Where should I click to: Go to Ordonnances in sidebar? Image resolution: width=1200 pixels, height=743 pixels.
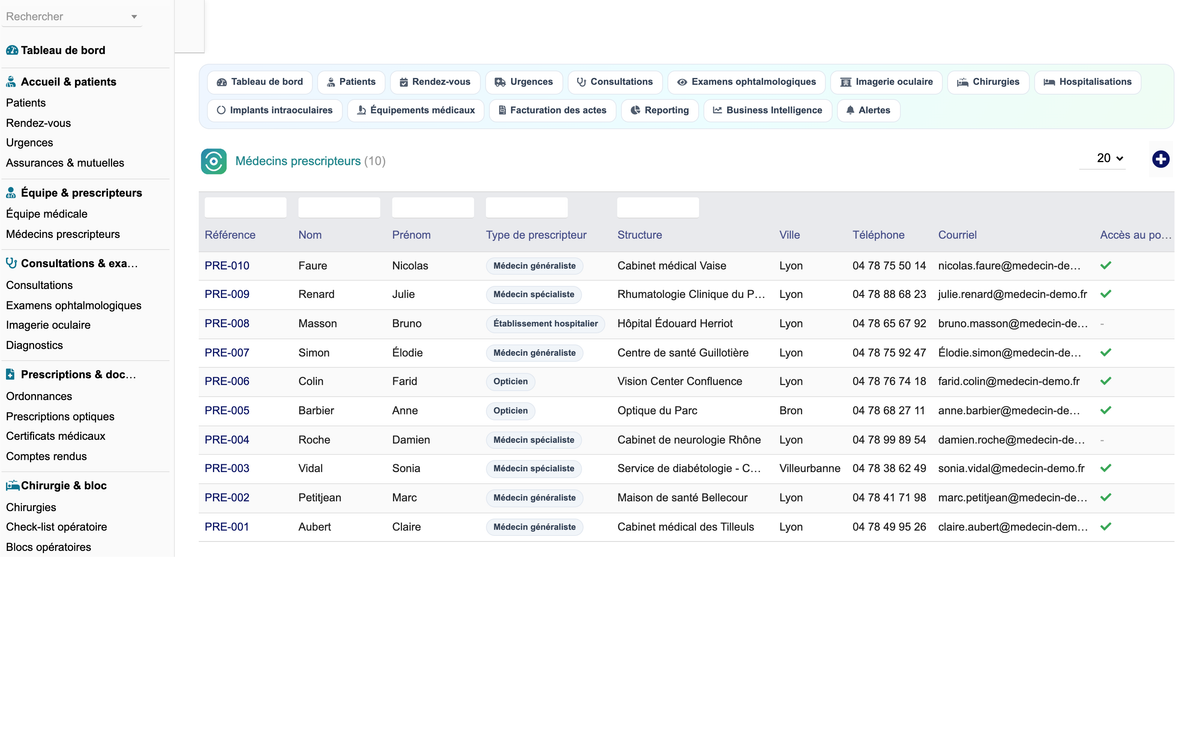[x=39, y=396]
